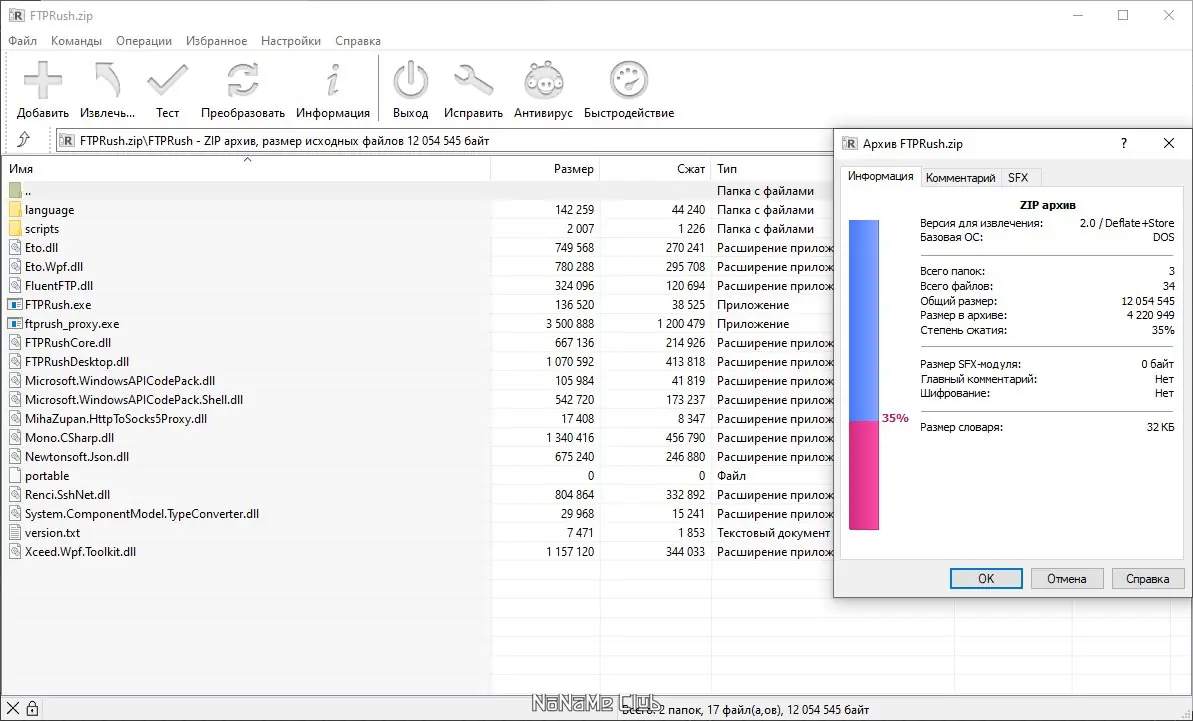Click the Выход (Exit) power icon

pos(410,80)
